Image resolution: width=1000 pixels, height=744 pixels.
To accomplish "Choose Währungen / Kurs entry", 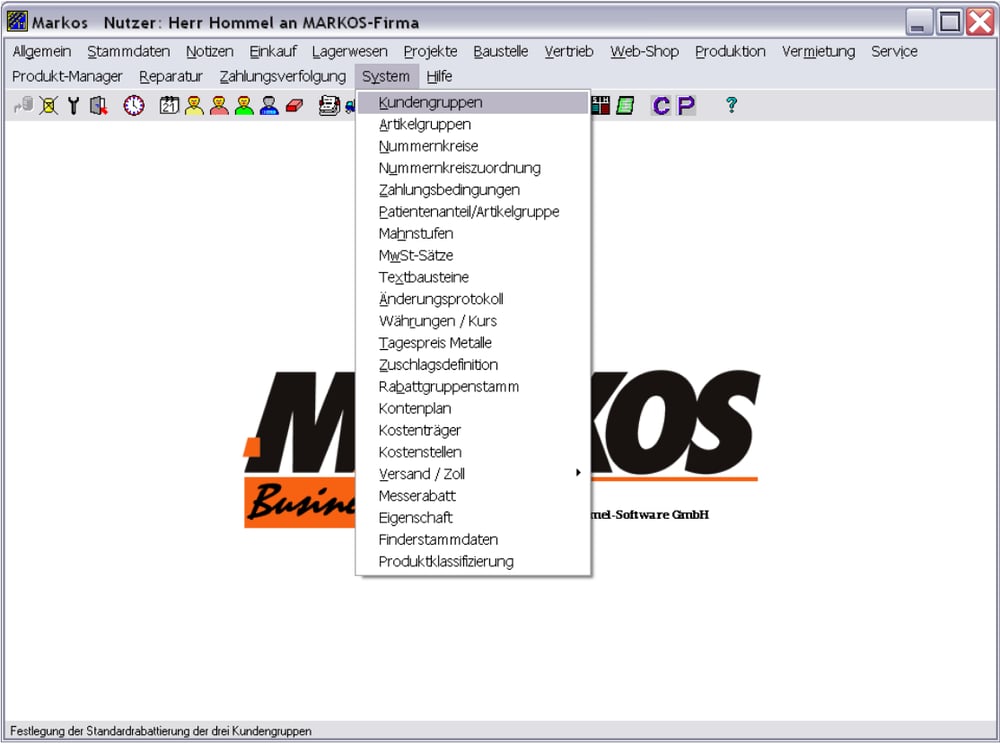I will click(473, 321).
